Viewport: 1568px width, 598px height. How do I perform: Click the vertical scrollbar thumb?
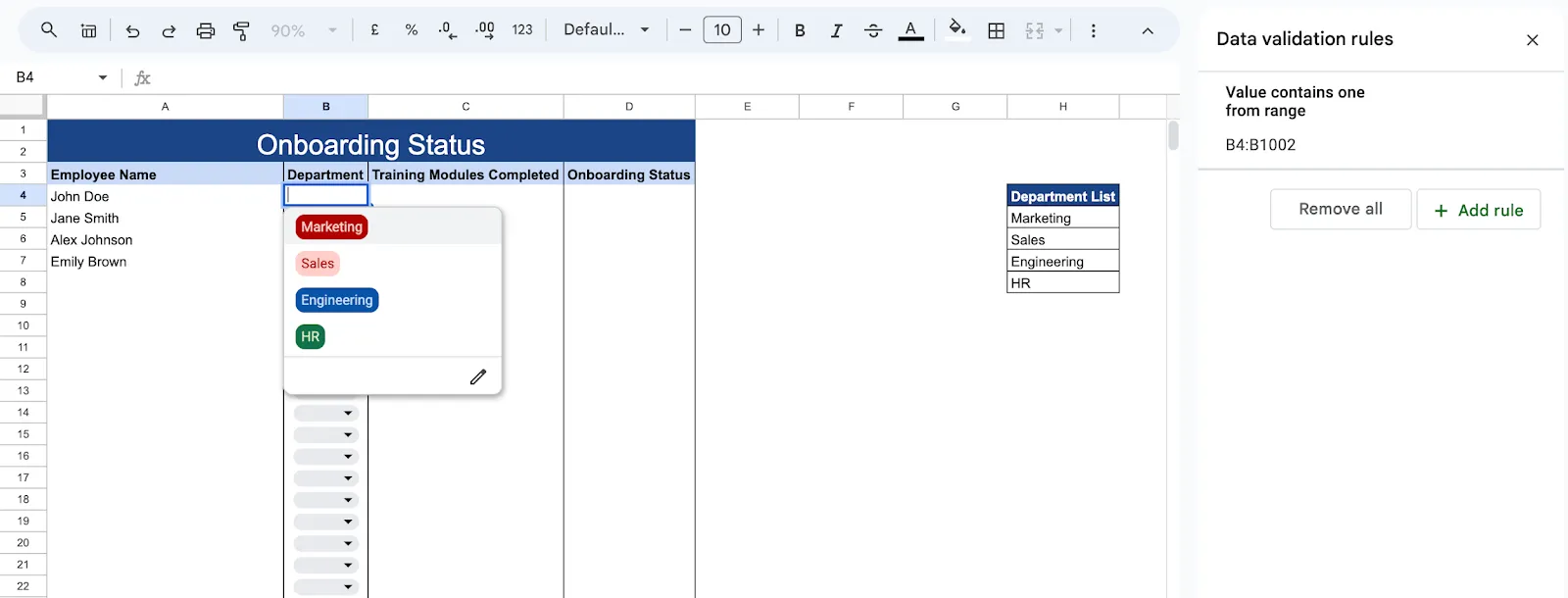point(1173,135)
